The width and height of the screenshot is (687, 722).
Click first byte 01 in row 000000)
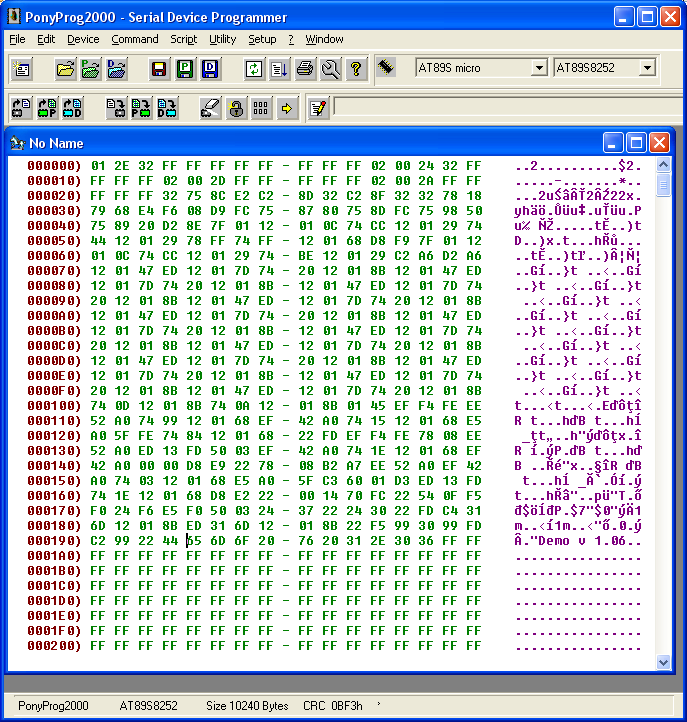pos(98,166)
